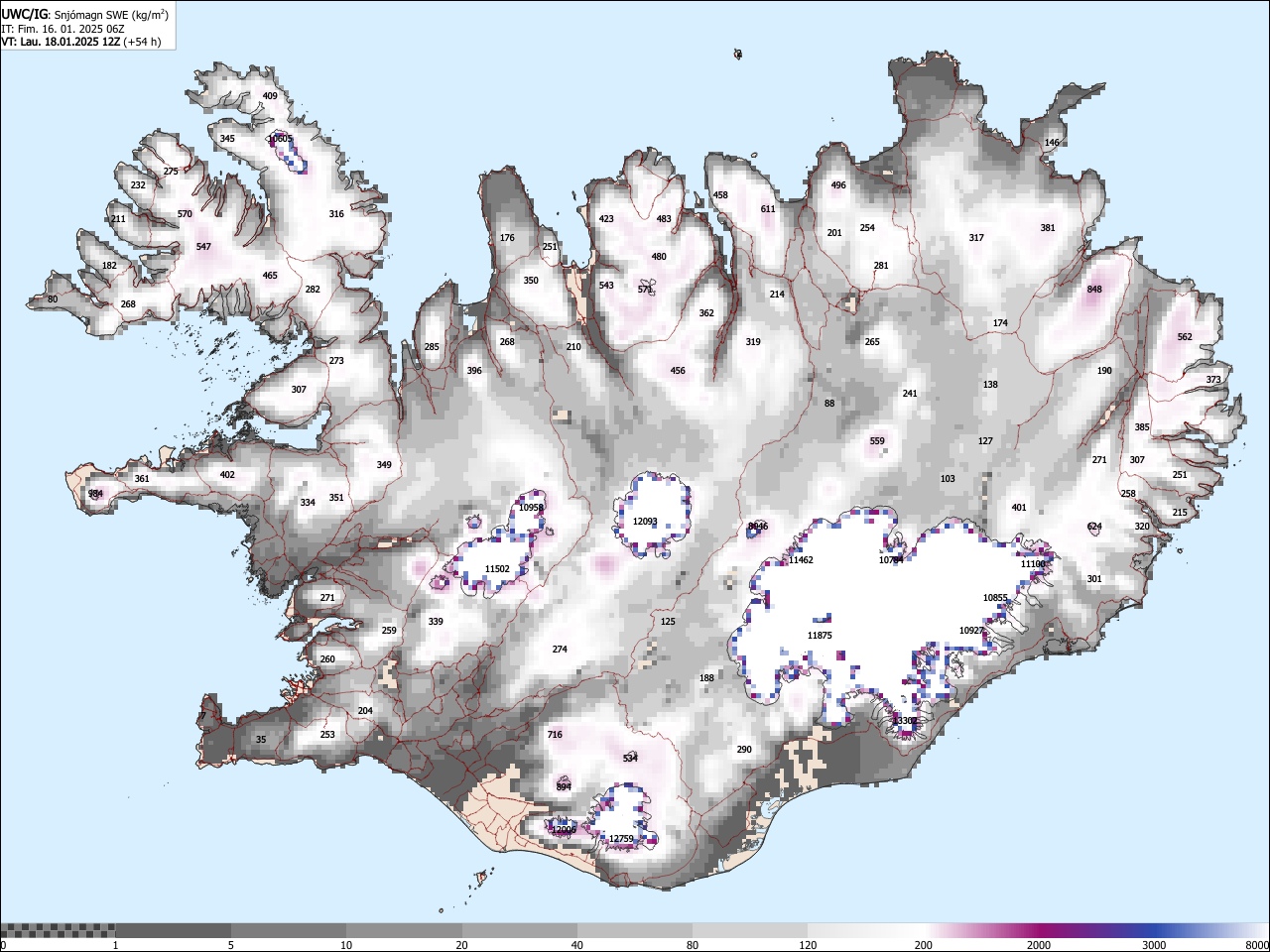Image resolution: width=1270 pixels, height=952 pixels.
Task: Click the map value '204'
Action: pyautogui.click(x=365, y=711)
